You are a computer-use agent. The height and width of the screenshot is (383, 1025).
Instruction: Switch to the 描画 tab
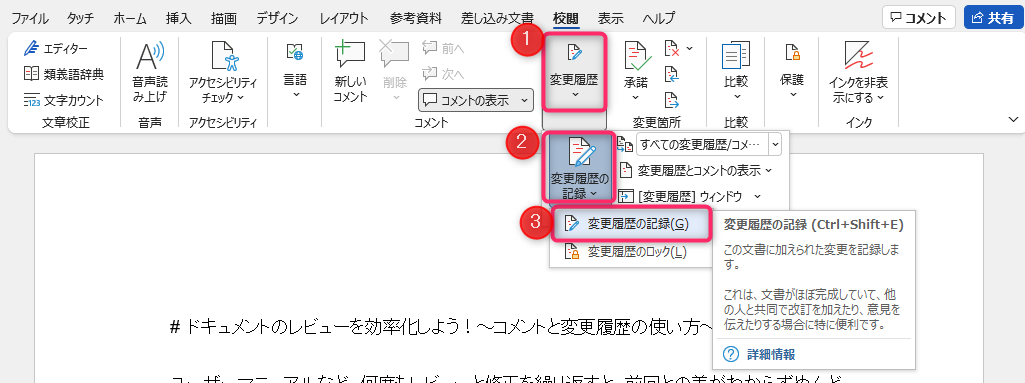pos(223,18)
